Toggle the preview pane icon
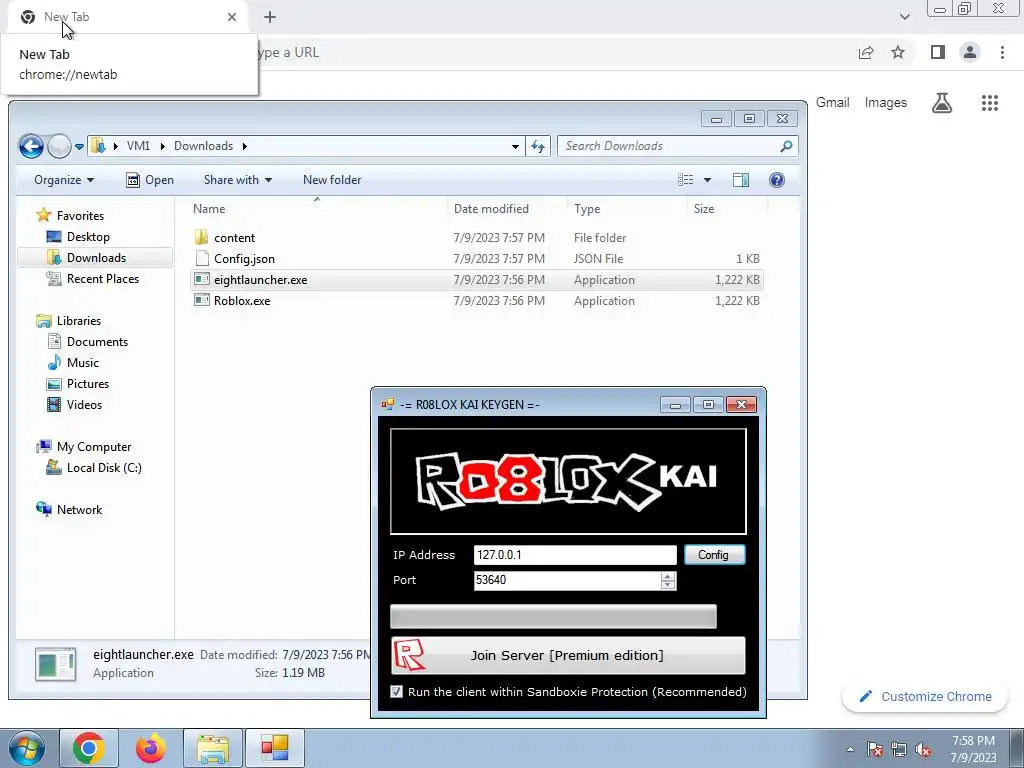This screenshot has height=768, width=1024. pos(741,180)
